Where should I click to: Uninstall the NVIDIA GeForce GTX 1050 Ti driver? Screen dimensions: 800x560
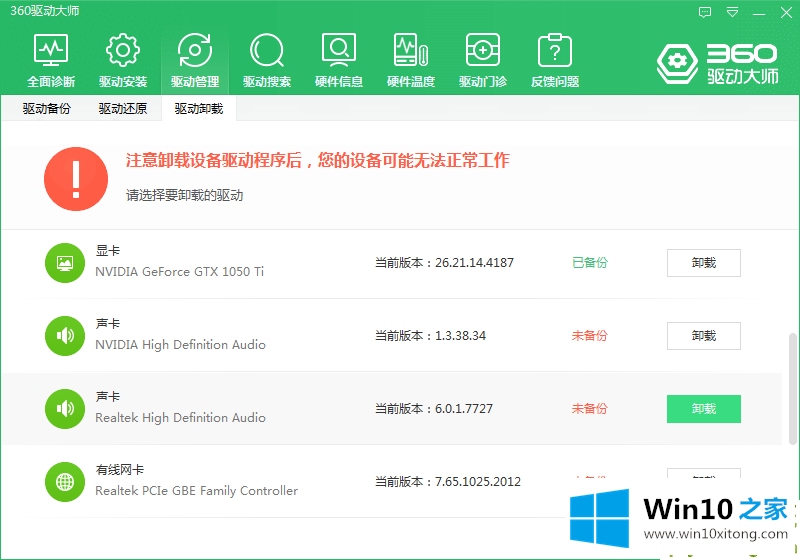tap(703, 263)
